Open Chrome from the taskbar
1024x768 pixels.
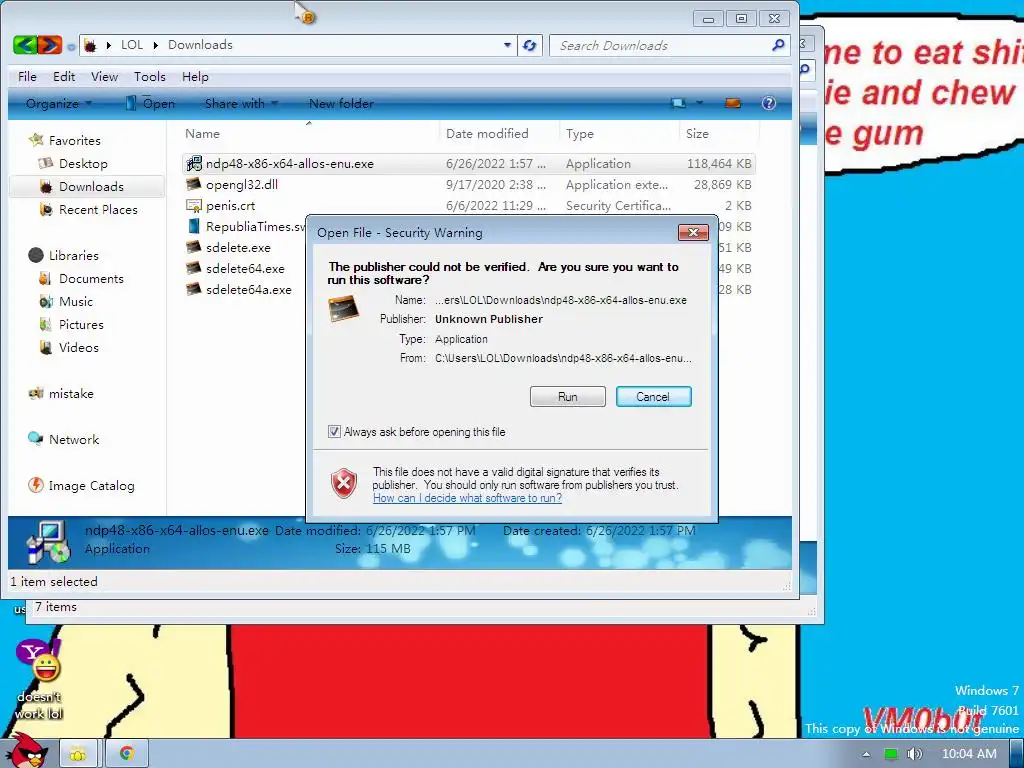[x=127, y=754]
